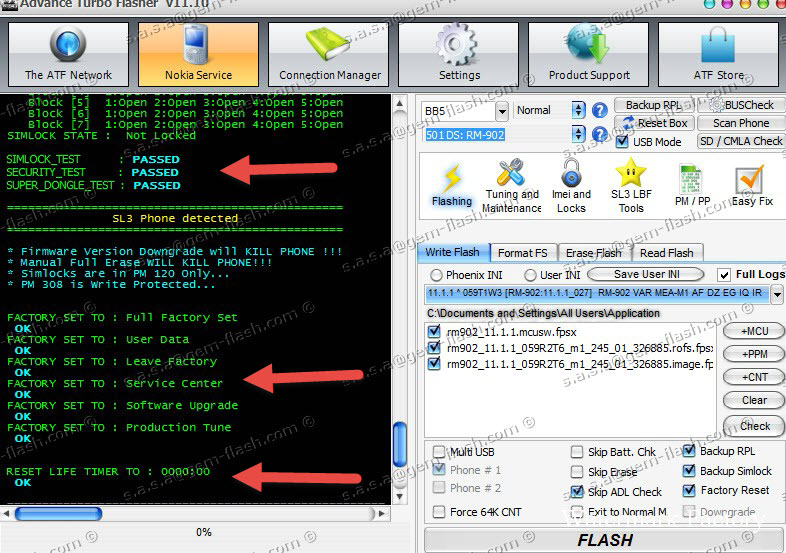Click the 0% progress bar
The image size is (786, 553).
[203, 532]
